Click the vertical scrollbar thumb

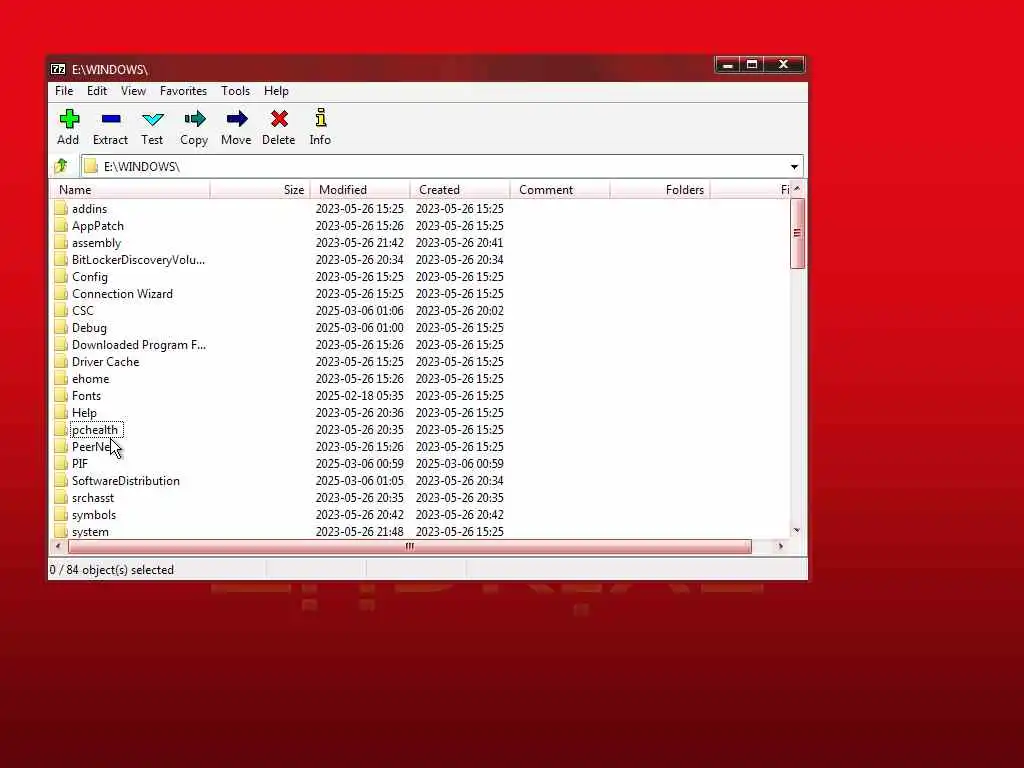[x=797, y=232]
